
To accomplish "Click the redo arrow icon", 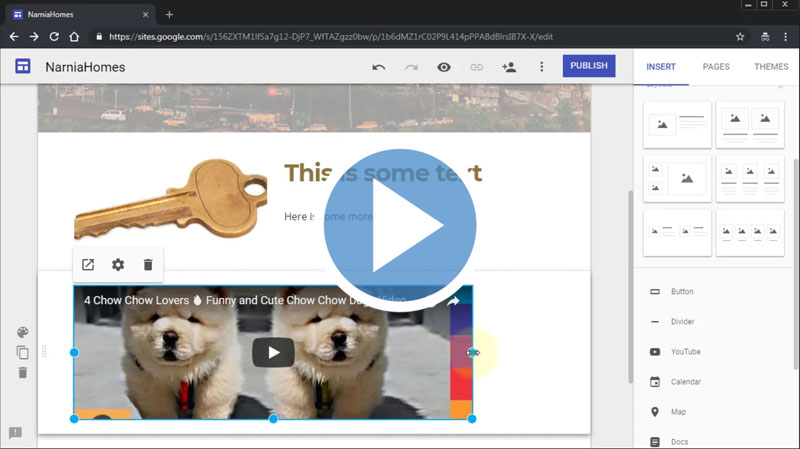I will [411, 67].
